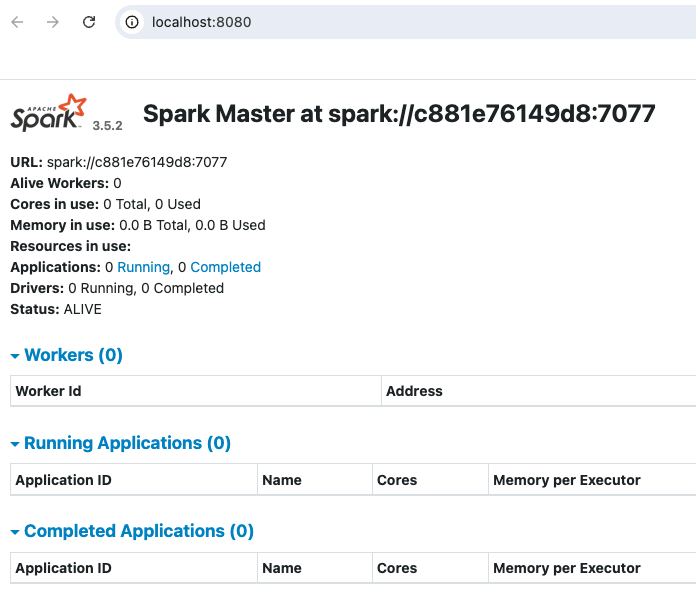Click the Alive Workers: 0 line
The width and height of the screenshot is (696, 600).
[x=66, y=183]
